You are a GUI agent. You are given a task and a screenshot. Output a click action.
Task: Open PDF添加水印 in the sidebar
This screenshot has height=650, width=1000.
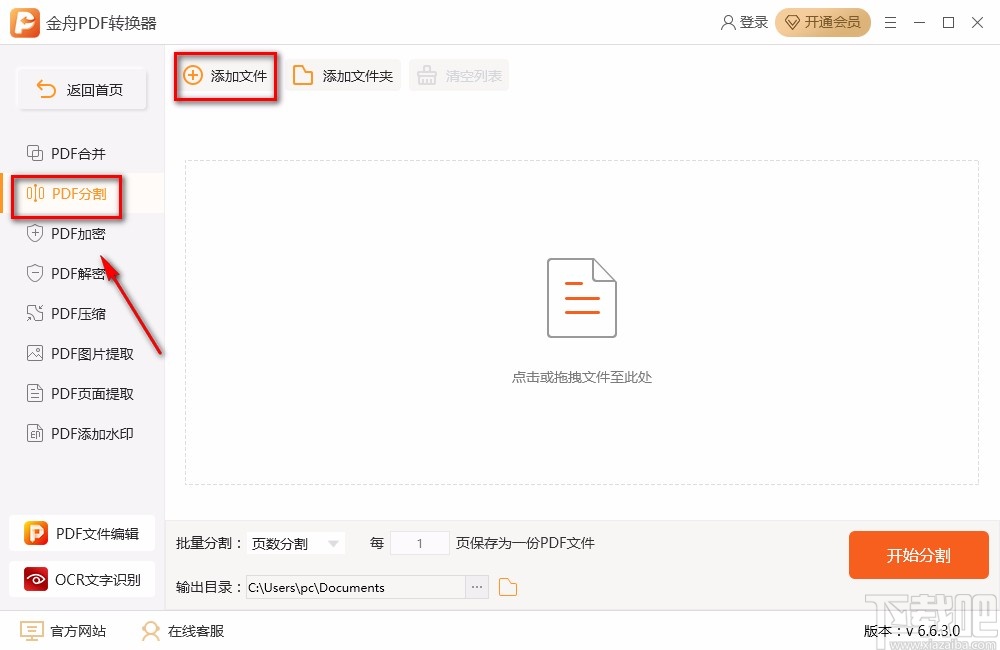pyautogui.click(x=82, y=433)
